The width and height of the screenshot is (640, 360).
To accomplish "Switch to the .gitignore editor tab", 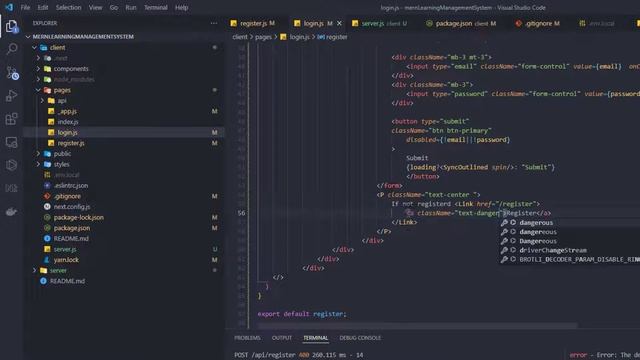I will [x=538, y=23].
